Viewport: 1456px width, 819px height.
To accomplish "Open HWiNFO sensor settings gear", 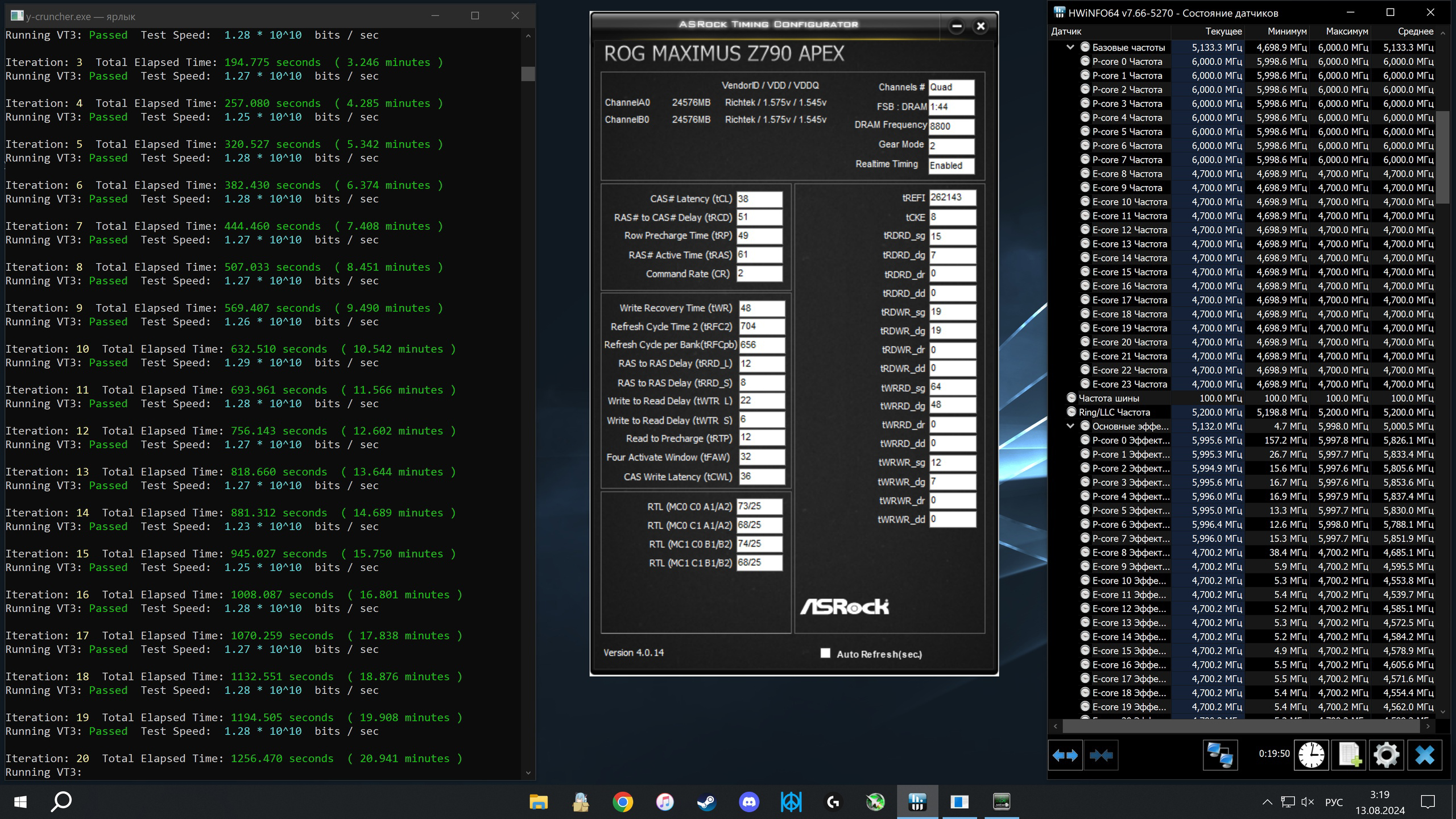I will 1386,755.
